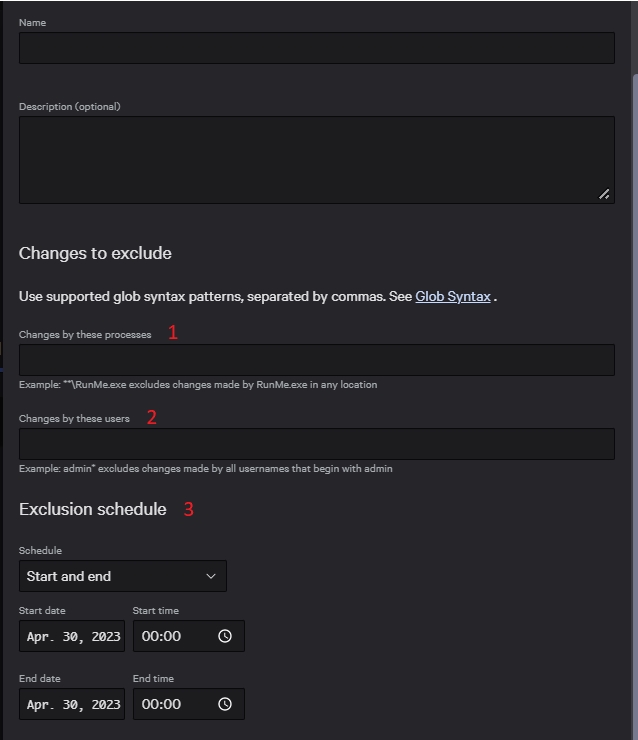Click the Schedule dropdown chevron arrow
The image size is (638, 740).
click(211, 576)
